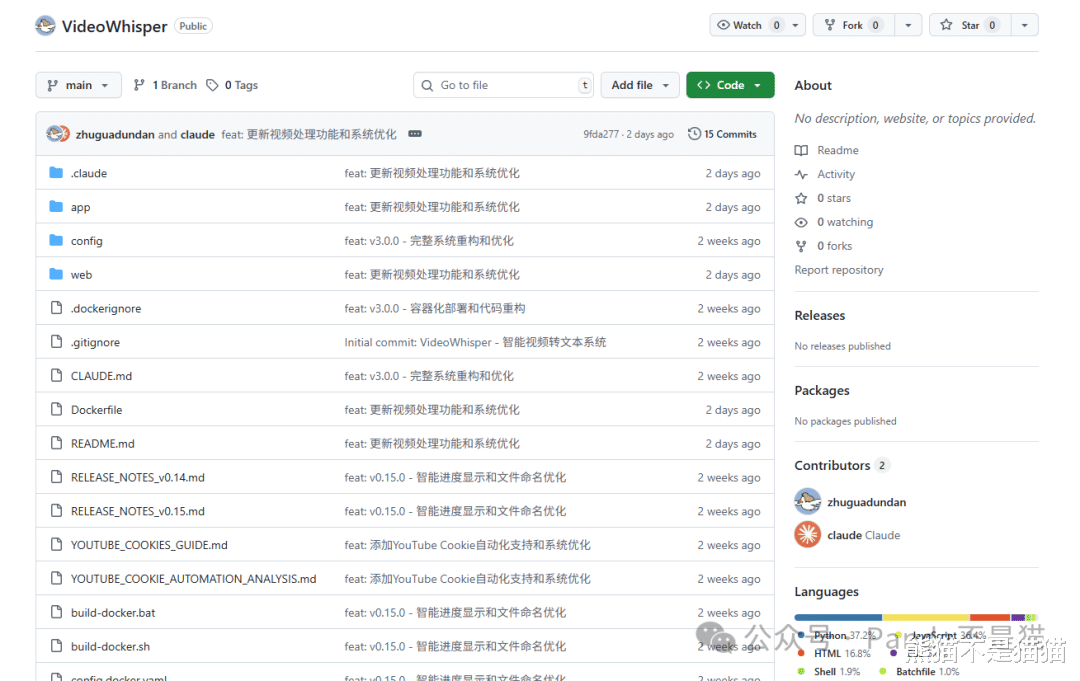Click the Activity pulse icon
Viewport: 1080px width, 681px height.
pyautogui.click(x=801, y=174)
